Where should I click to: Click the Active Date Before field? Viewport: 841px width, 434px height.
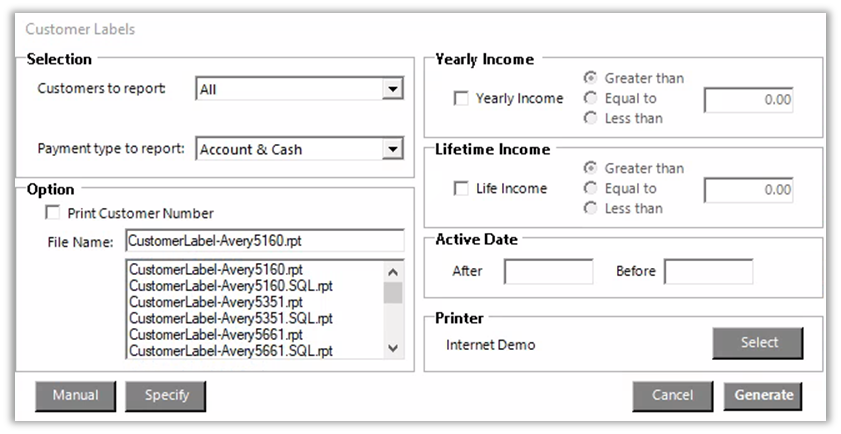pos(708,271)
